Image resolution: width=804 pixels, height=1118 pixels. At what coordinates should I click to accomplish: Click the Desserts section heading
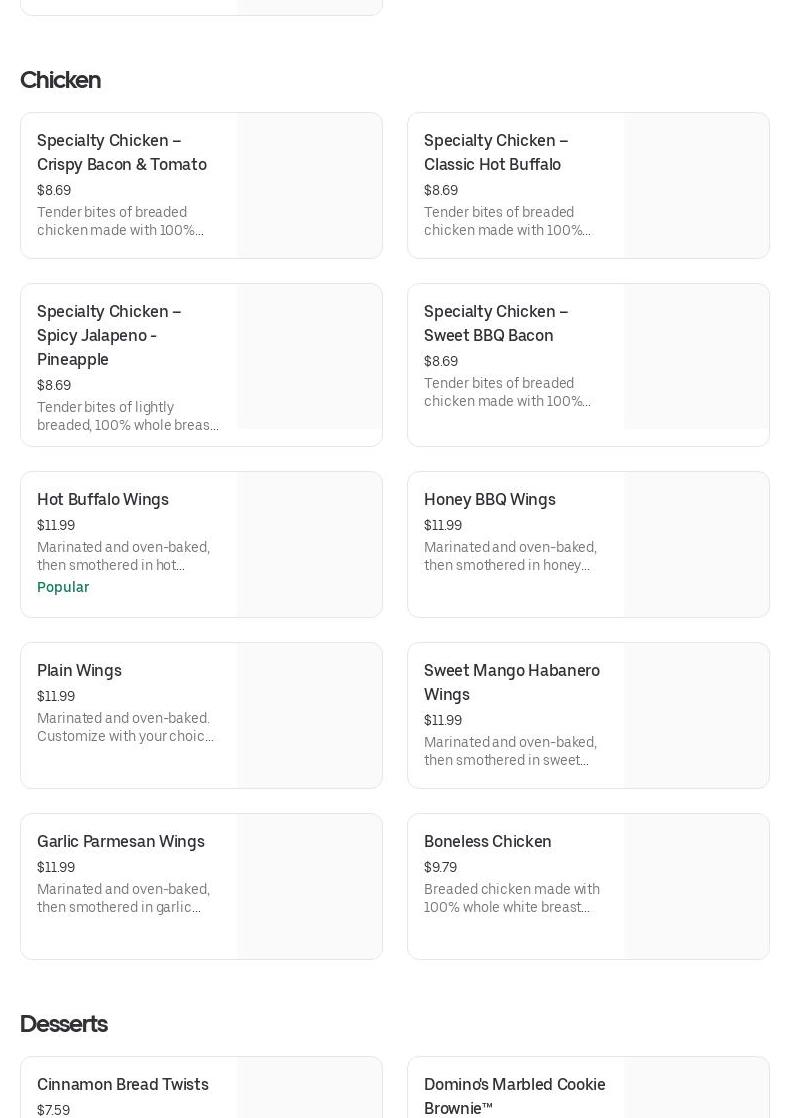(64, 1024)
